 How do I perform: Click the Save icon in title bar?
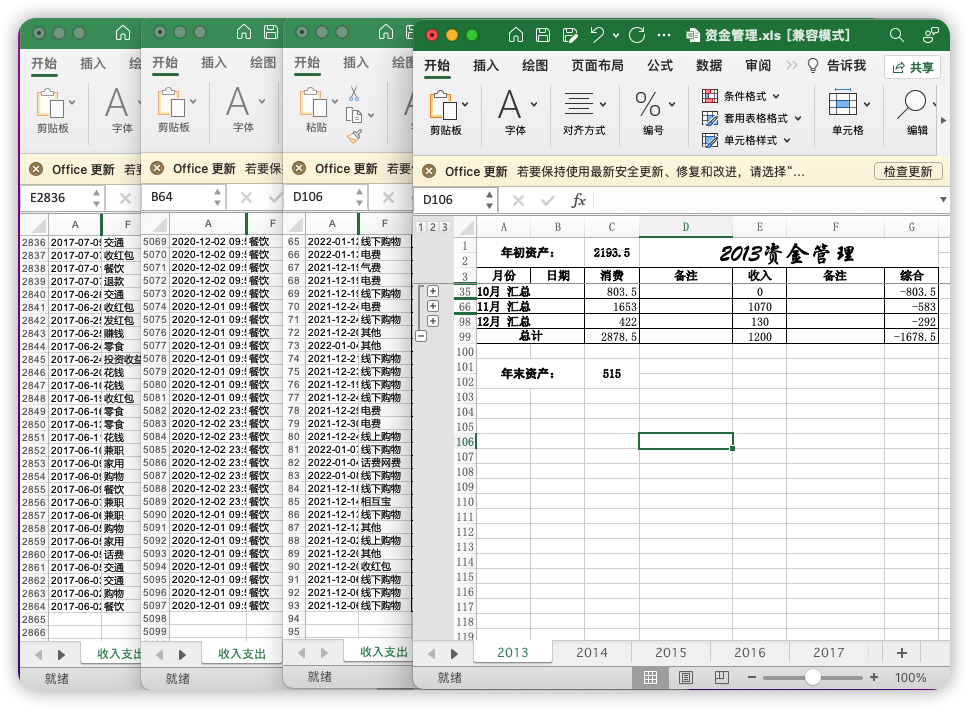(543, 35)
